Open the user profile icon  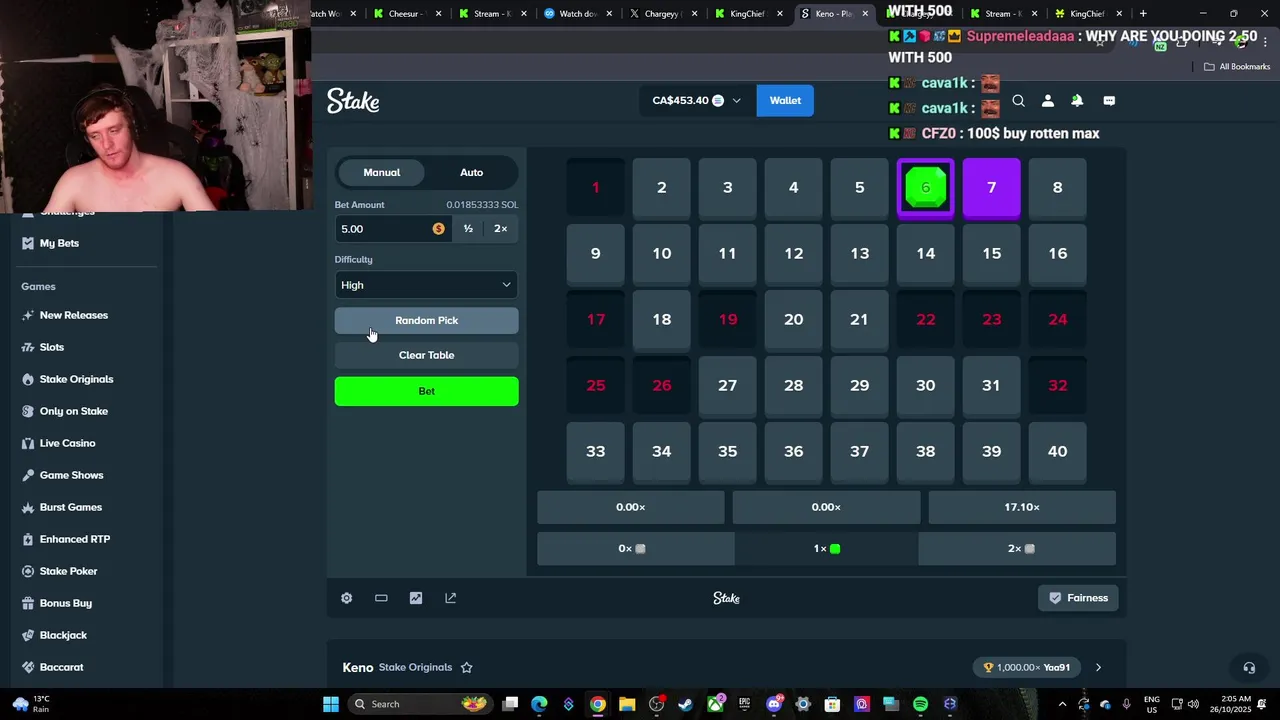pyautogui.click(x=1048, y=101)
